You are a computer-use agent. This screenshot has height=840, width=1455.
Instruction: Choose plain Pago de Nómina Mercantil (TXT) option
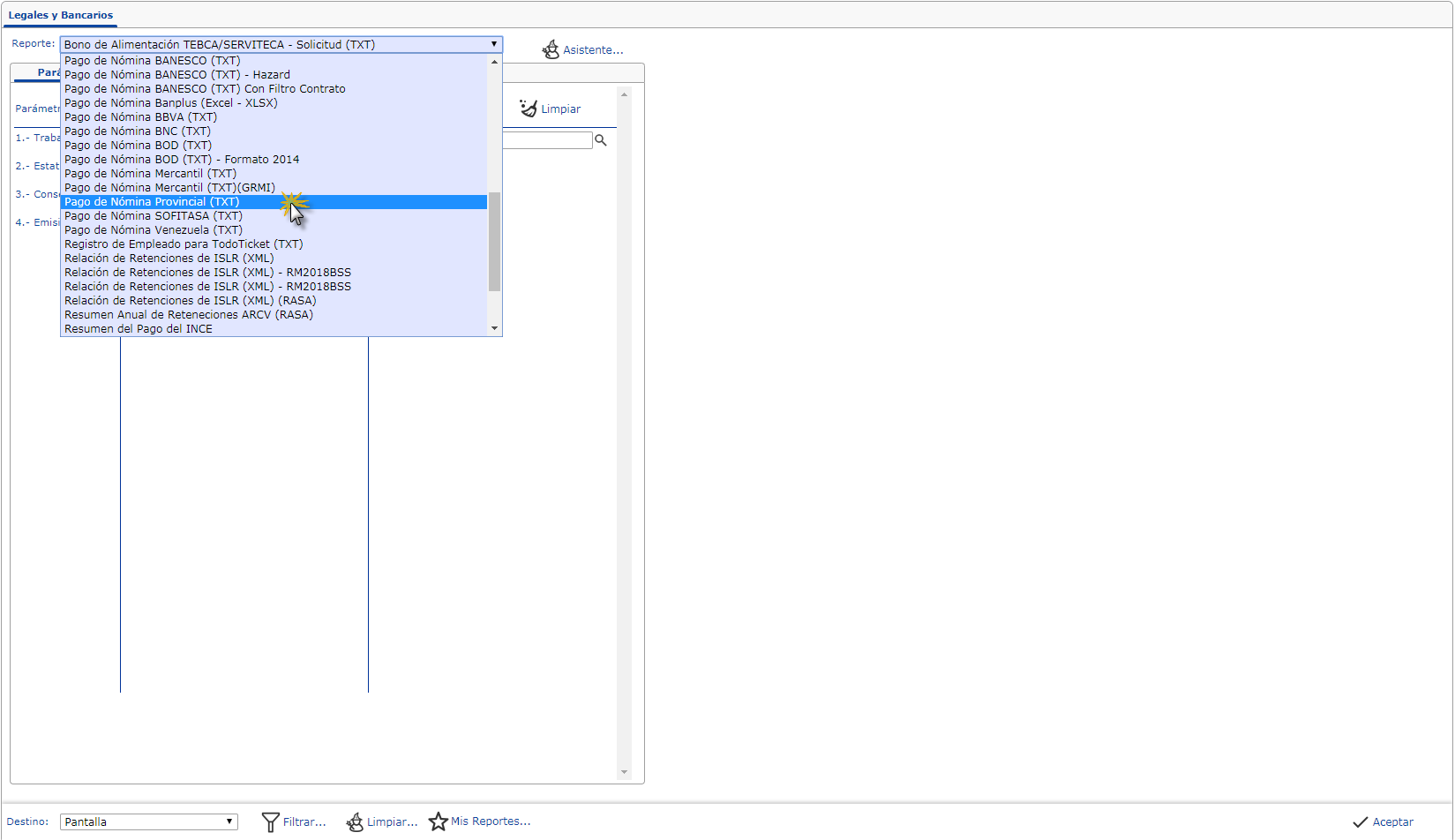274,174
